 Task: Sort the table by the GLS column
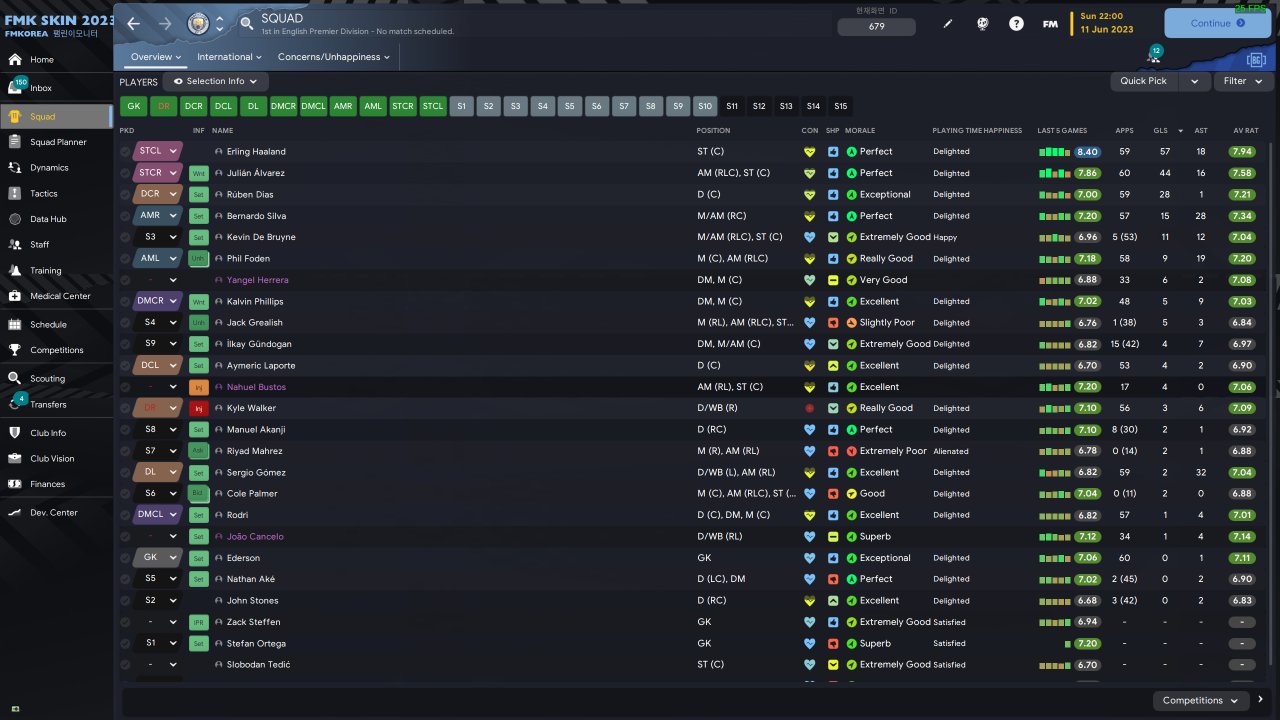tap(1160, 131)
